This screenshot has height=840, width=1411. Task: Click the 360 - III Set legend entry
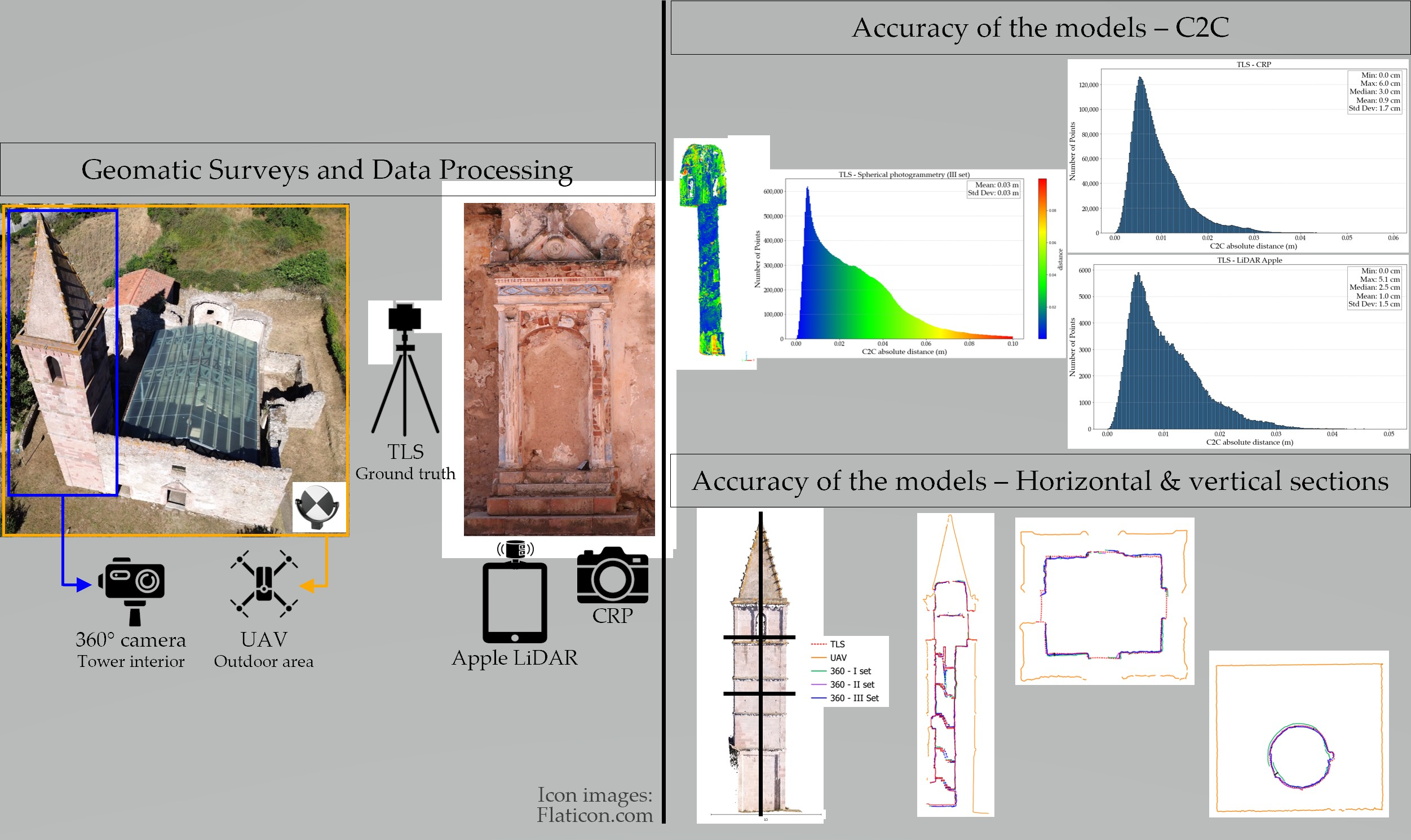pyautogui.click(x=853, y=698)
